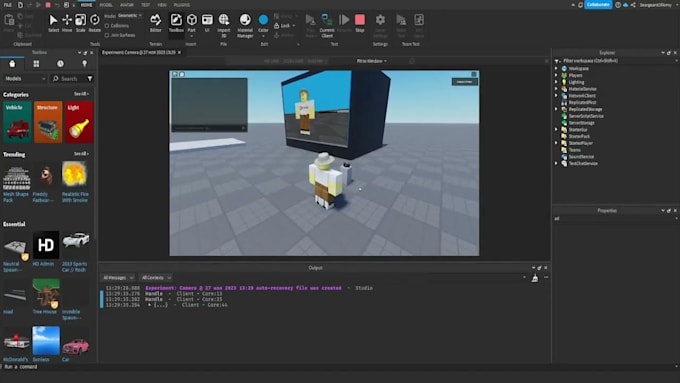The height and width of the screenshot is (383, 680).
Task: Switch to the MODEL ribbon tab
Action: pos(106,5)
